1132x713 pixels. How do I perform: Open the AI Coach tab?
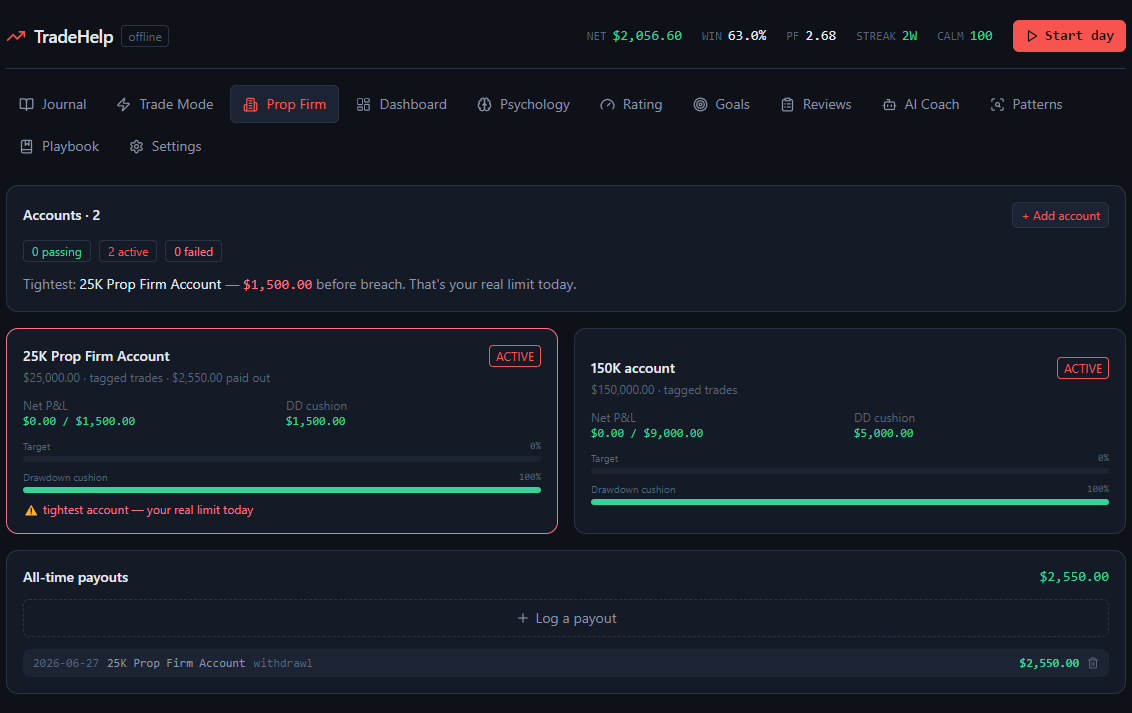click(920, 105)
